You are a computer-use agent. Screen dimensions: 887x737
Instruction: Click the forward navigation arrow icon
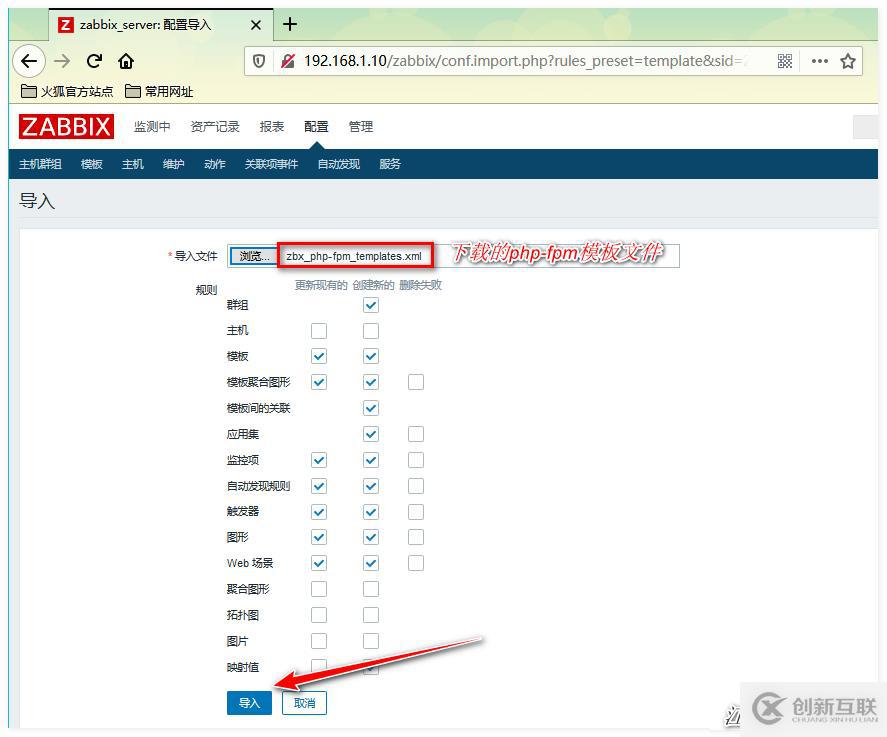pyautogui.click(x=61, y=60)
